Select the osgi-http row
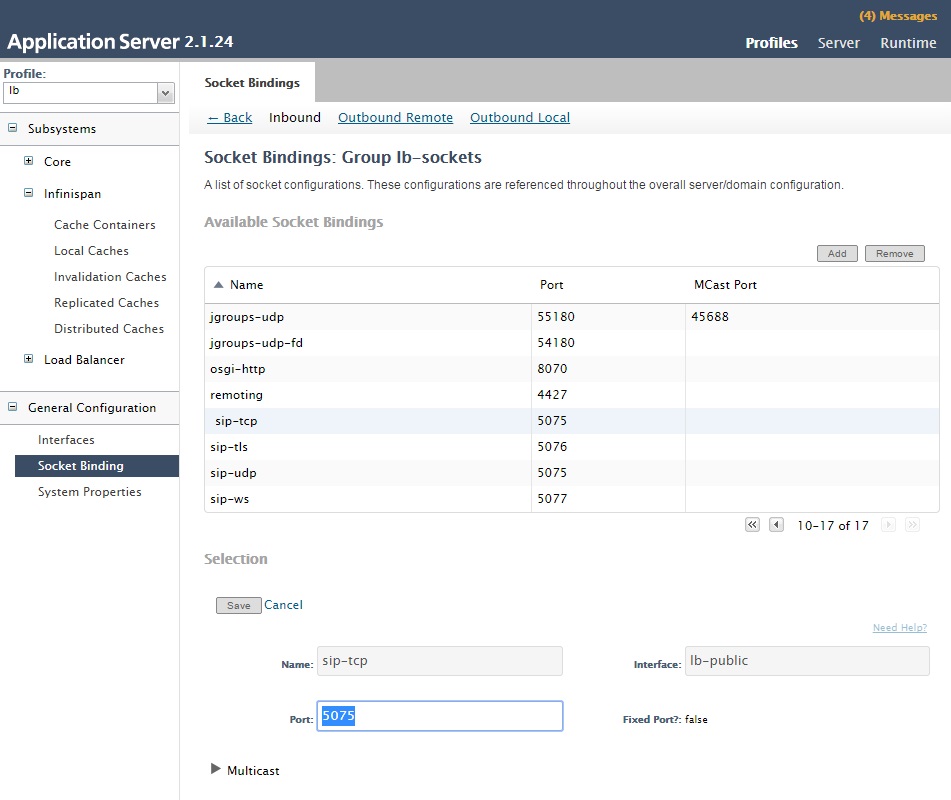The image size is (951, 800). [572, 369]
